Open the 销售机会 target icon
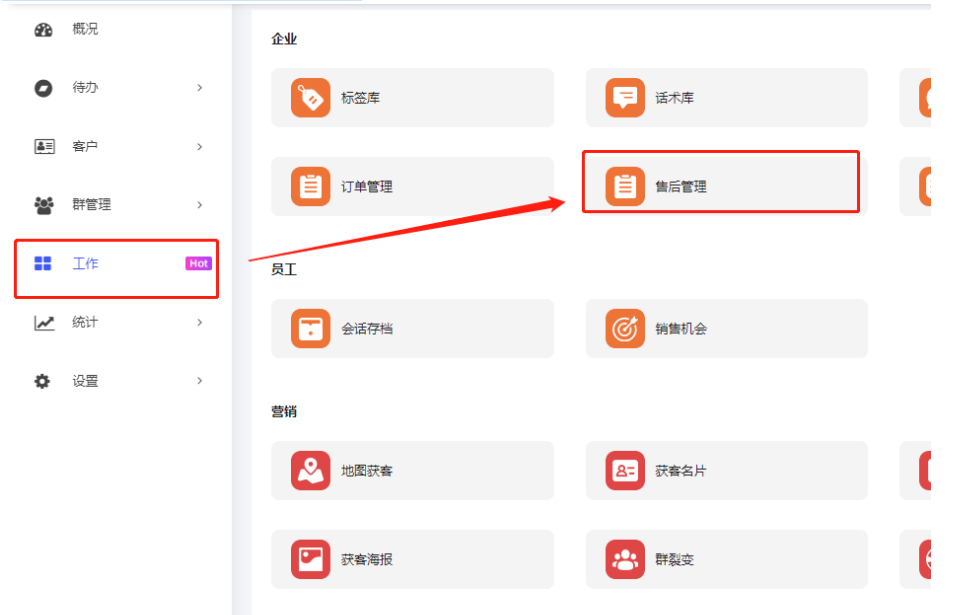The height and width of the screenshot is (615, 955). (x=625, y=328)
